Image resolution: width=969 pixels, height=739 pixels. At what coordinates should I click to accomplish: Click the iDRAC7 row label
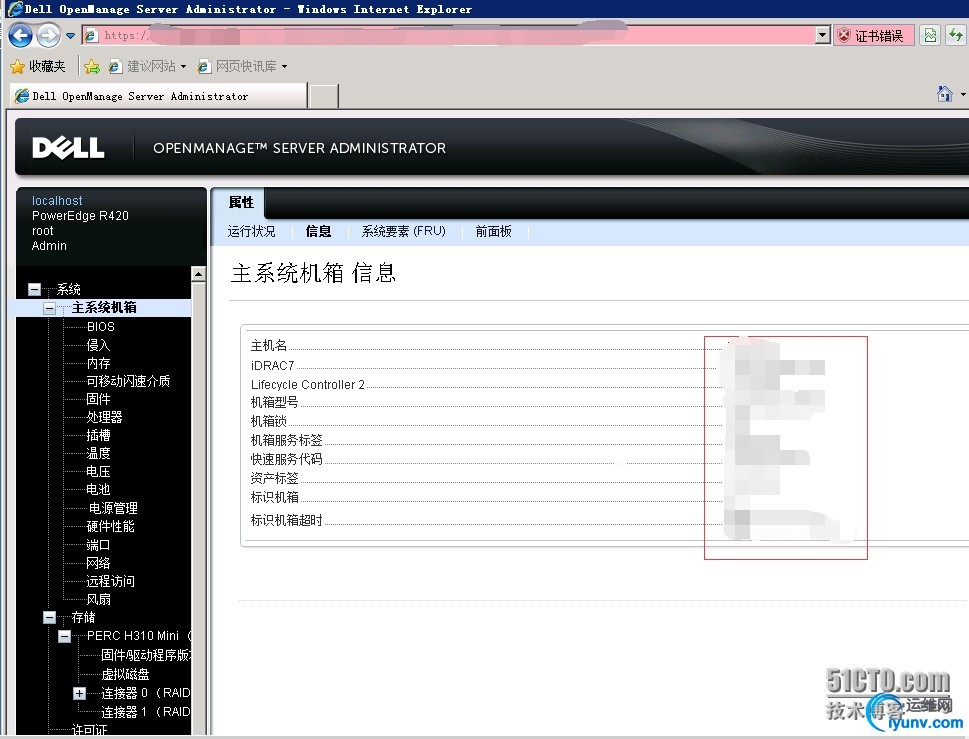(x=273, y=365)
